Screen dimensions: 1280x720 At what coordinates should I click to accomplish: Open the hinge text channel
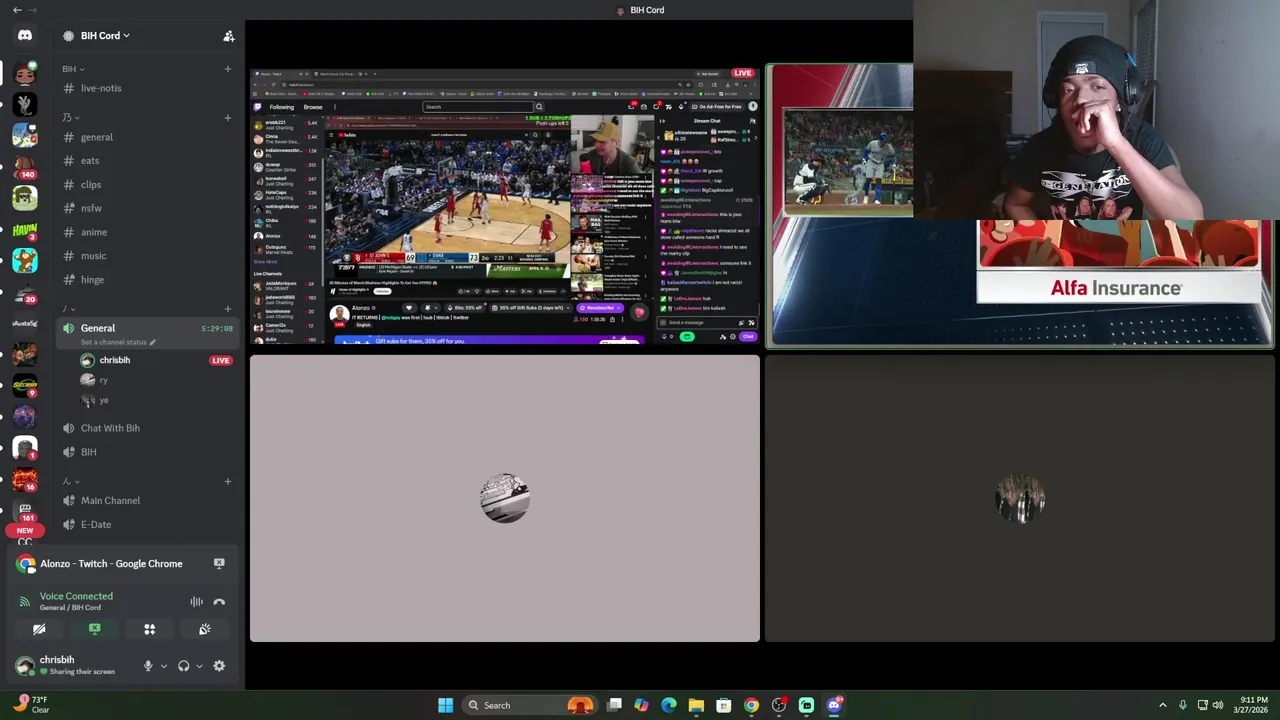[145, 280]
